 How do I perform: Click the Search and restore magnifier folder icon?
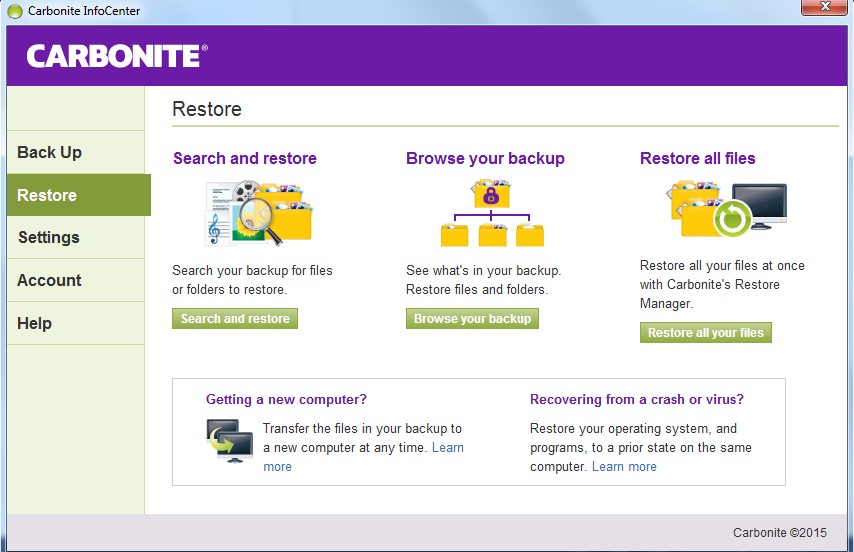pos(259,213)
